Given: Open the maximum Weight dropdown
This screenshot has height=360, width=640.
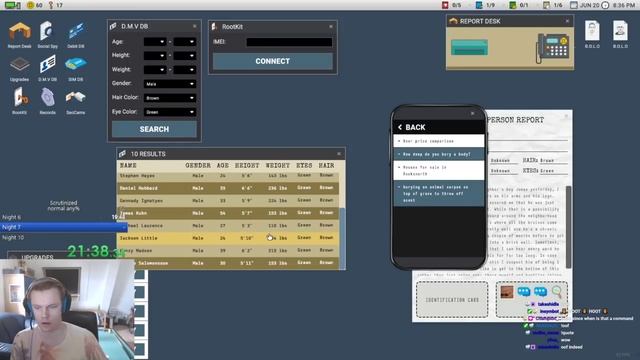Looking at the screenshot, I should point(184,70).
